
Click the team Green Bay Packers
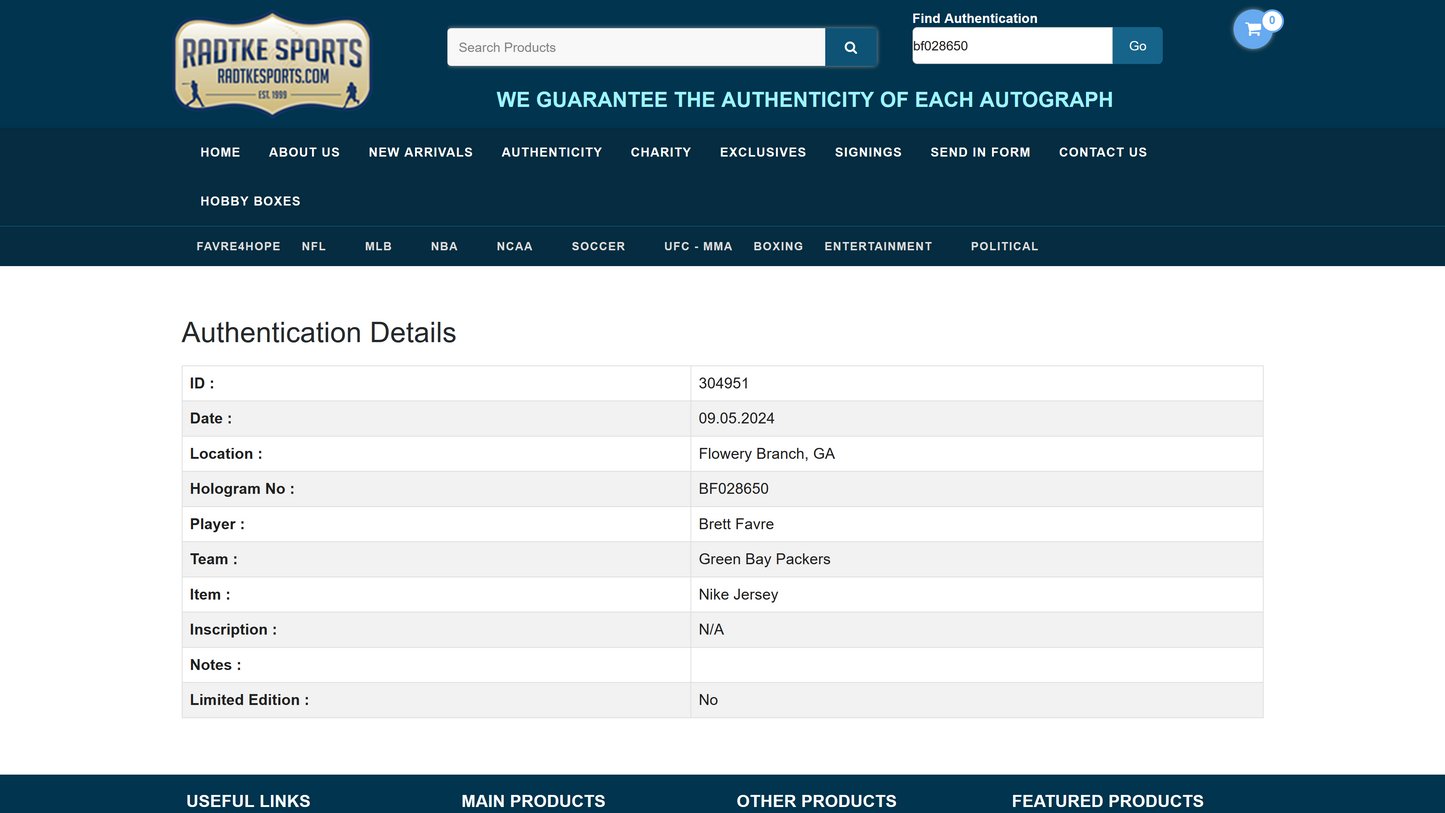point(765,559)
